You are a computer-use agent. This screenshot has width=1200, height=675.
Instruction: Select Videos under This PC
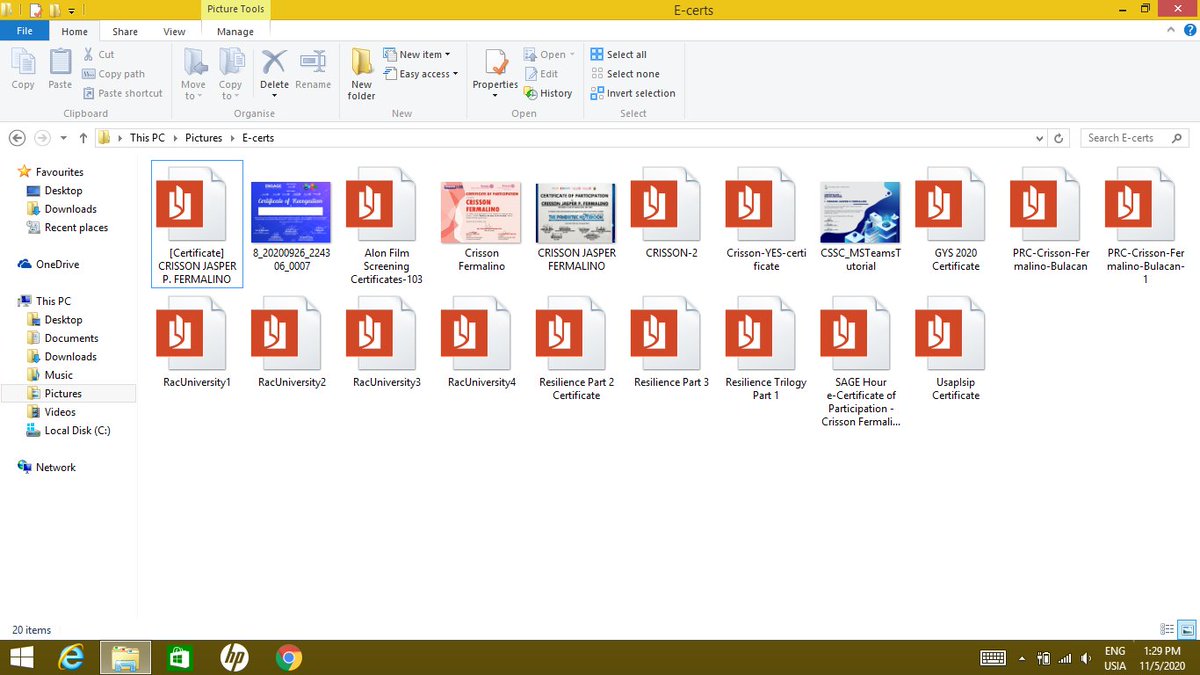pyautogui.click(x=59, y=412)
